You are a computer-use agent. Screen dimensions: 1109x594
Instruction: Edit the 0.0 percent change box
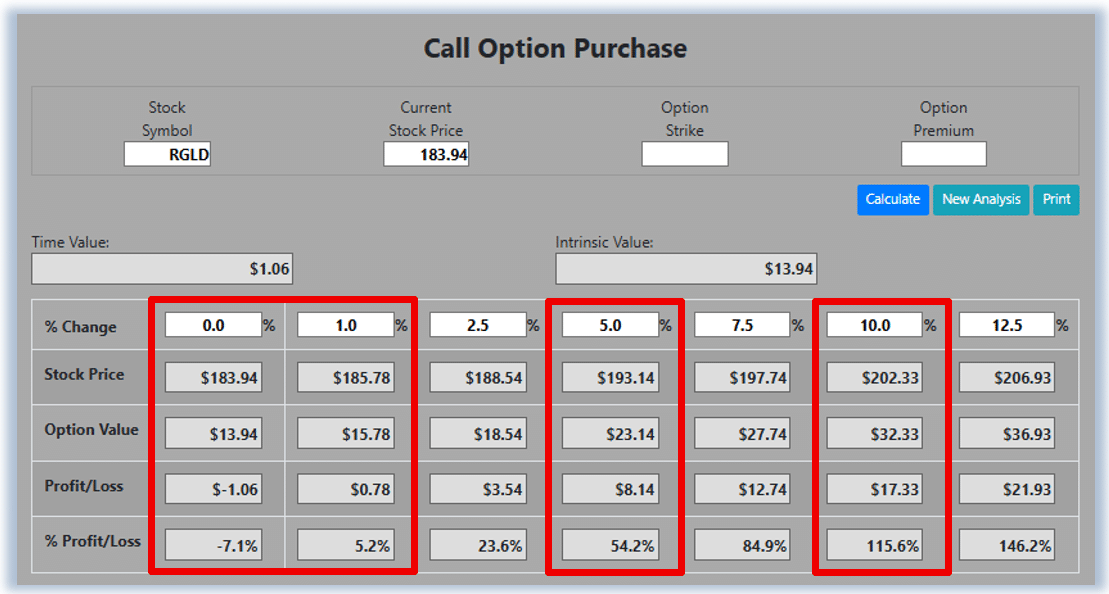click(214, 325)
